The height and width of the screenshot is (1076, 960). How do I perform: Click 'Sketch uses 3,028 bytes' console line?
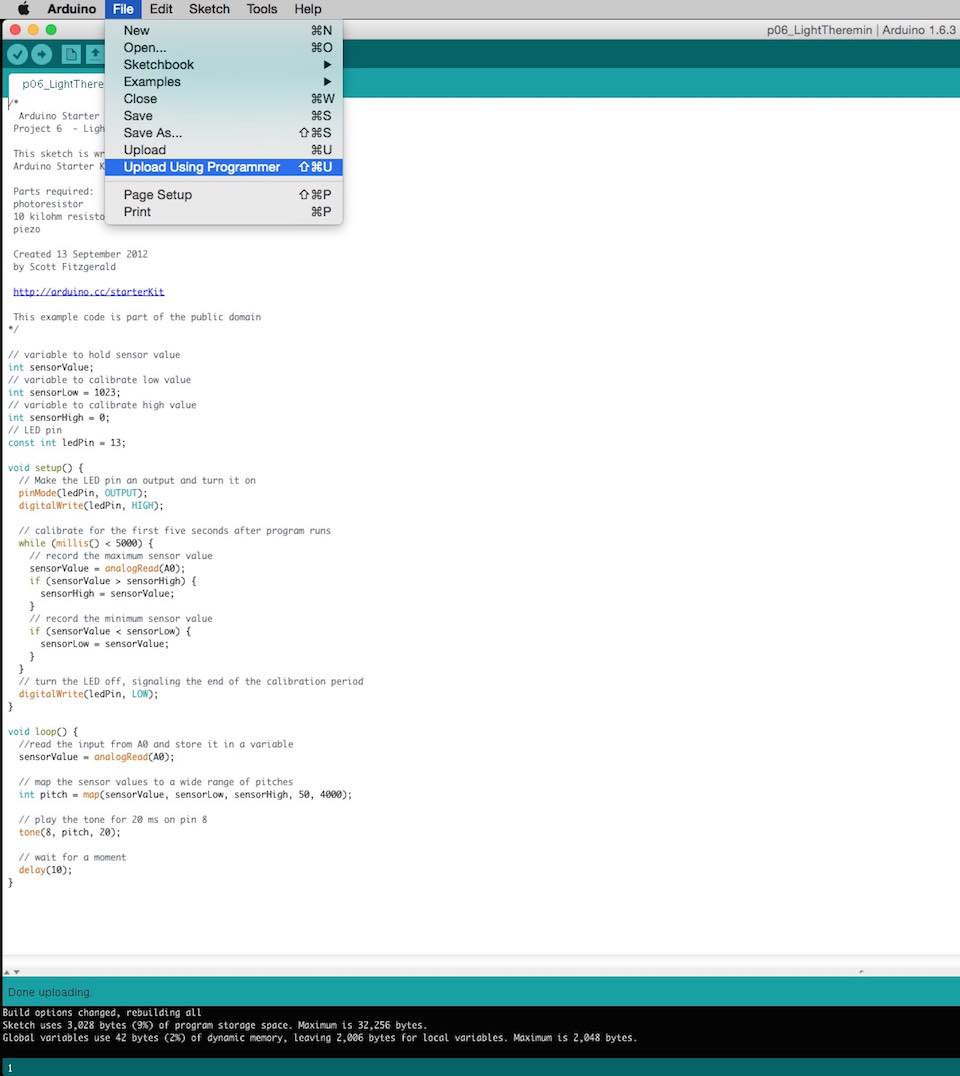click(215, 1025)
